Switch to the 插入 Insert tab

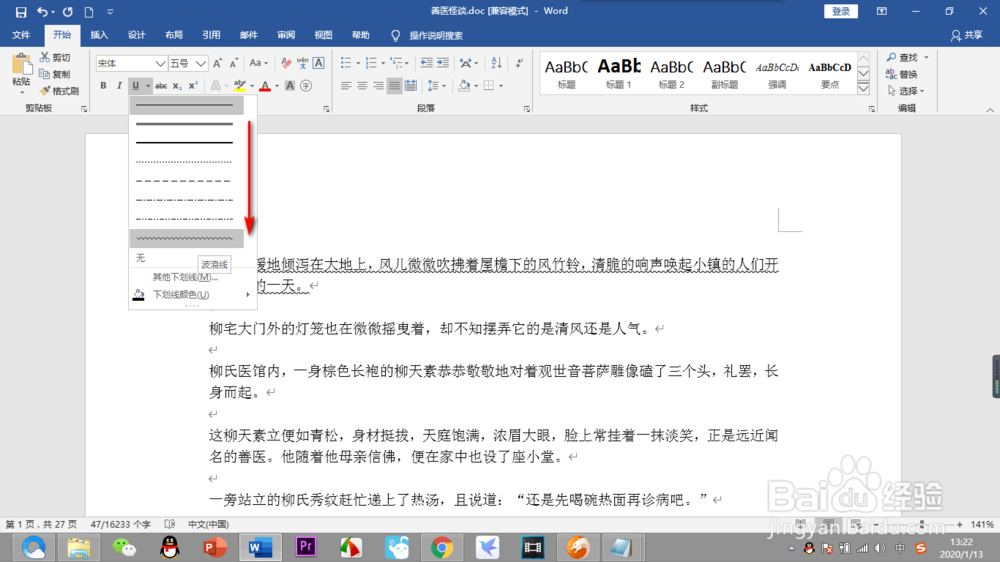tap(99, 35)
